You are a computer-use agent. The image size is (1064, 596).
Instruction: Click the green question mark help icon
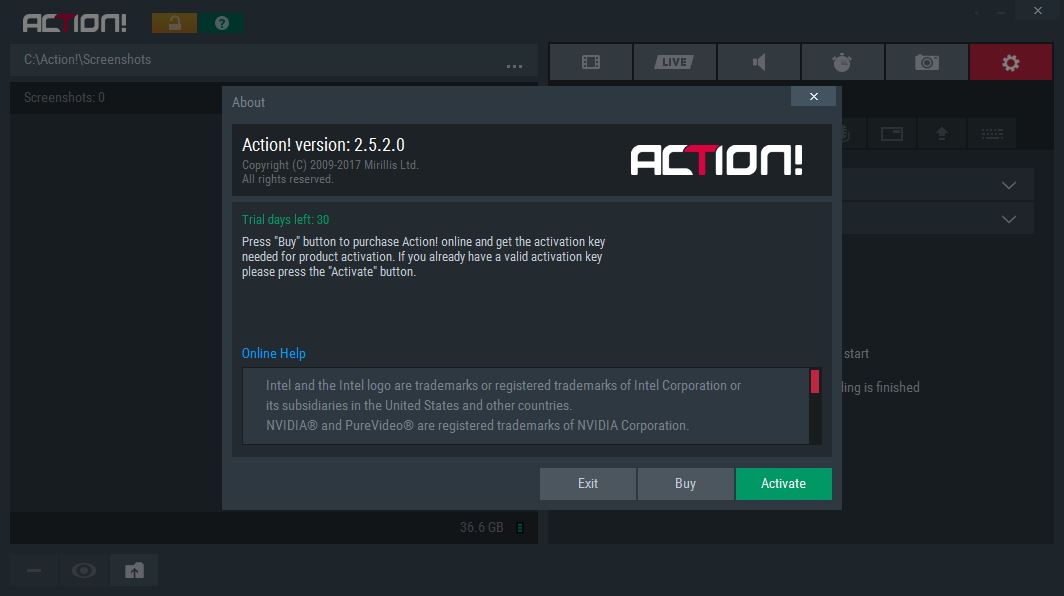(x=222, y=23)
